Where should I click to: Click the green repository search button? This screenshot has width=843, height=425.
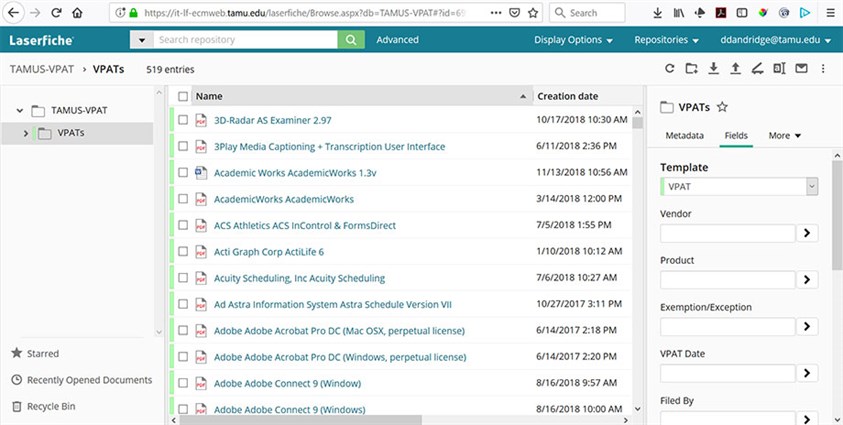[x=351, y=40]
